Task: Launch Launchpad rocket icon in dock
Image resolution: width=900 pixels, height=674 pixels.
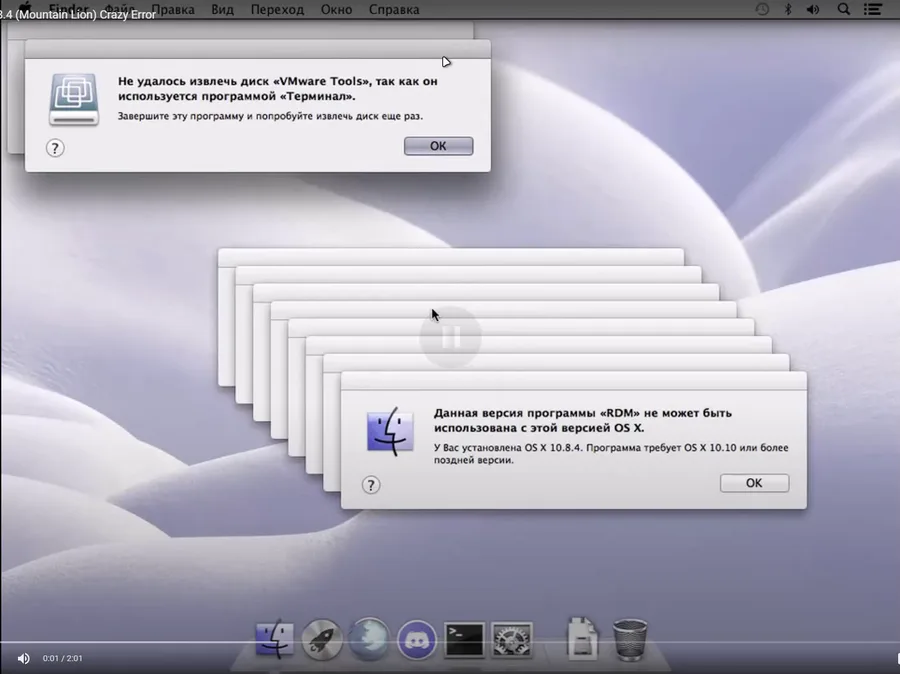Action: (x=321, y=639)
